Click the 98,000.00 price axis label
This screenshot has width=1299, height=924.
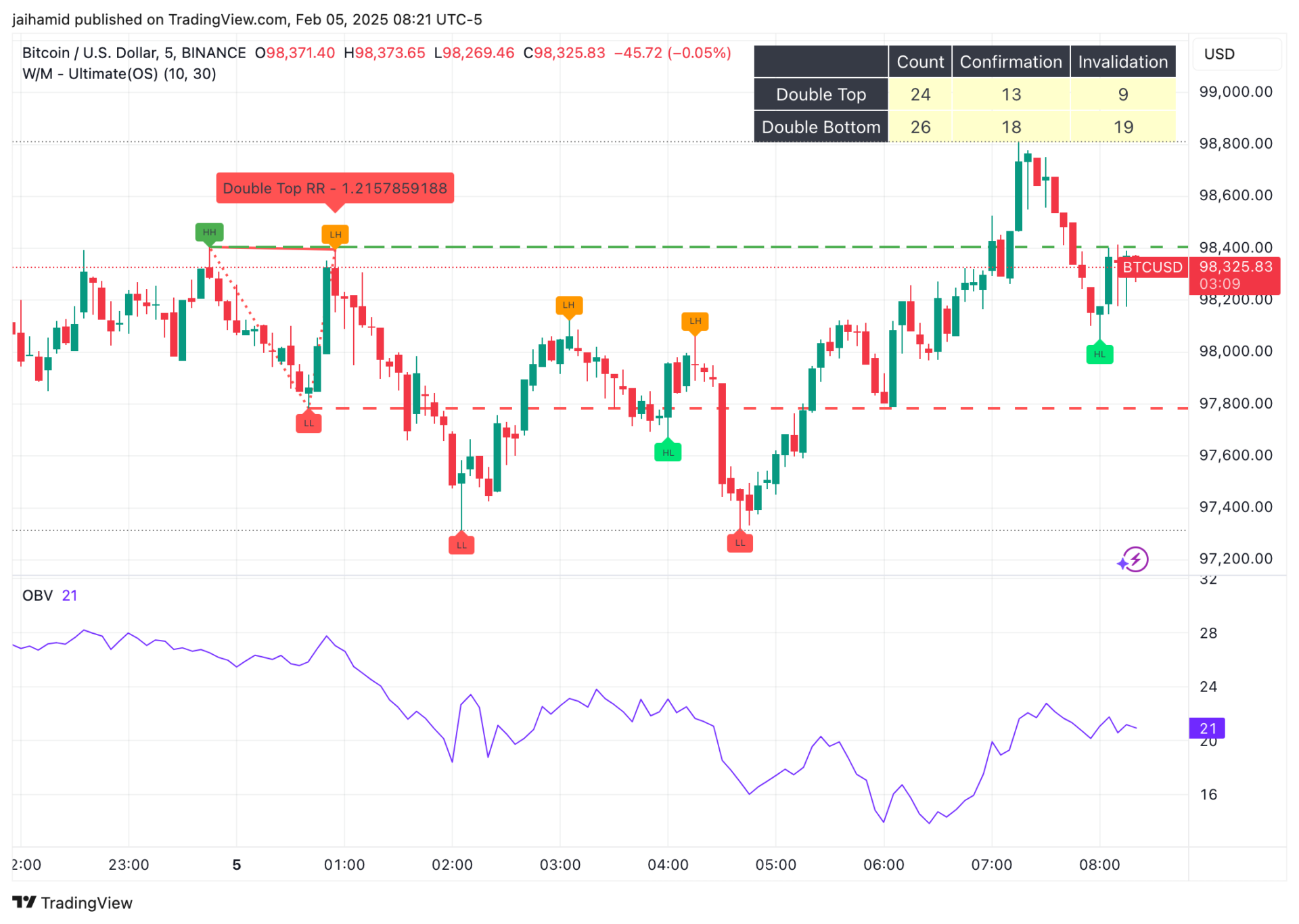(x=1235, y=351)
